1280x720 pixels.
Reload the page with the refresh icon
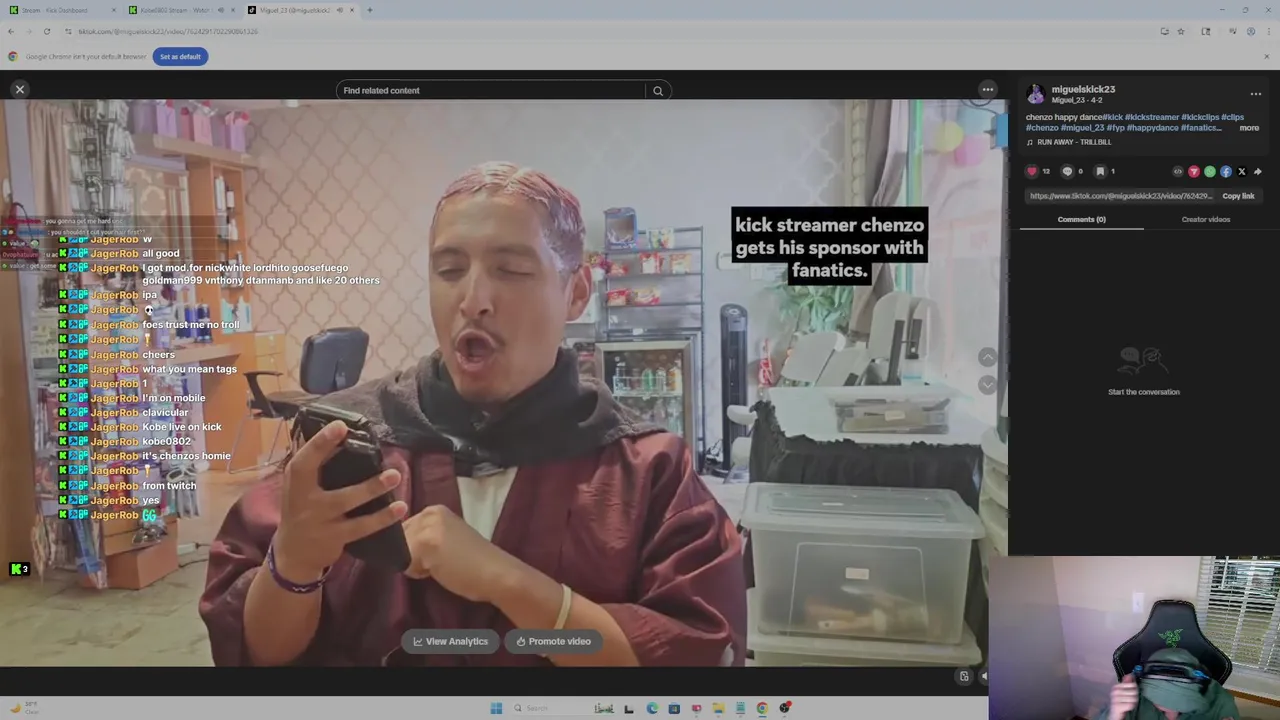coord(46,31)
